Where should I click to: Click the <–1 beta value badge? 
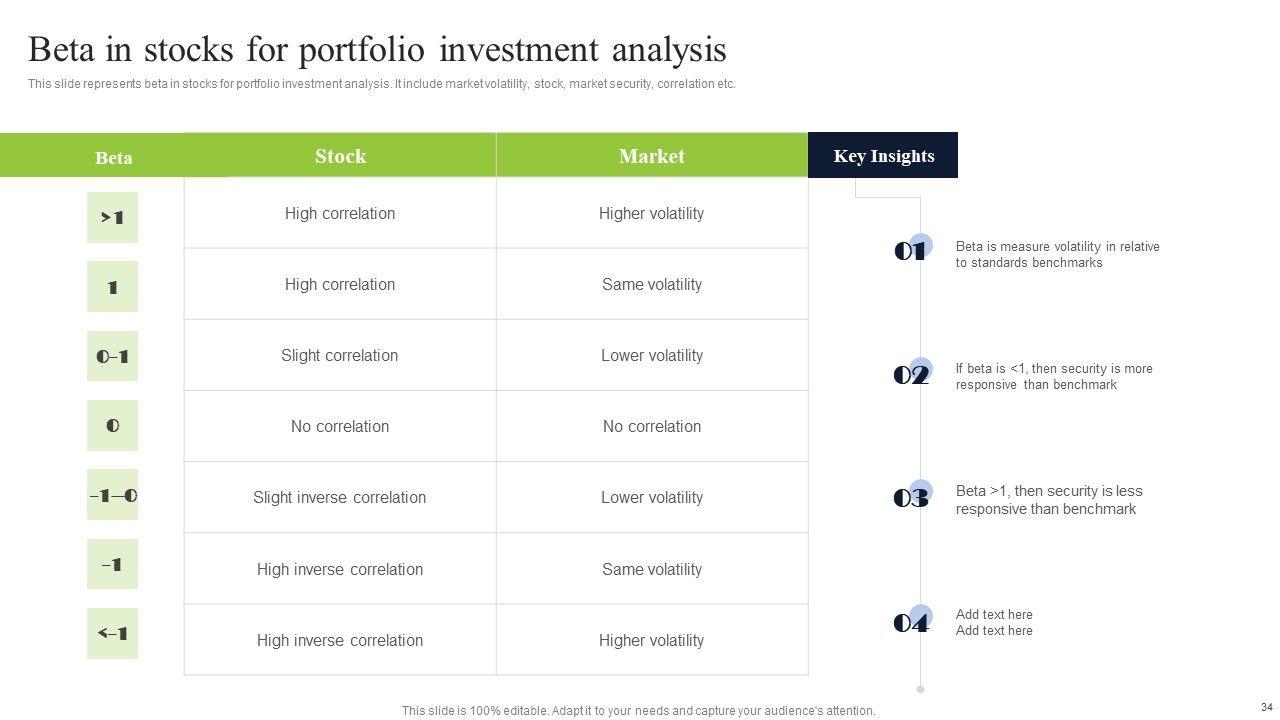112,633
